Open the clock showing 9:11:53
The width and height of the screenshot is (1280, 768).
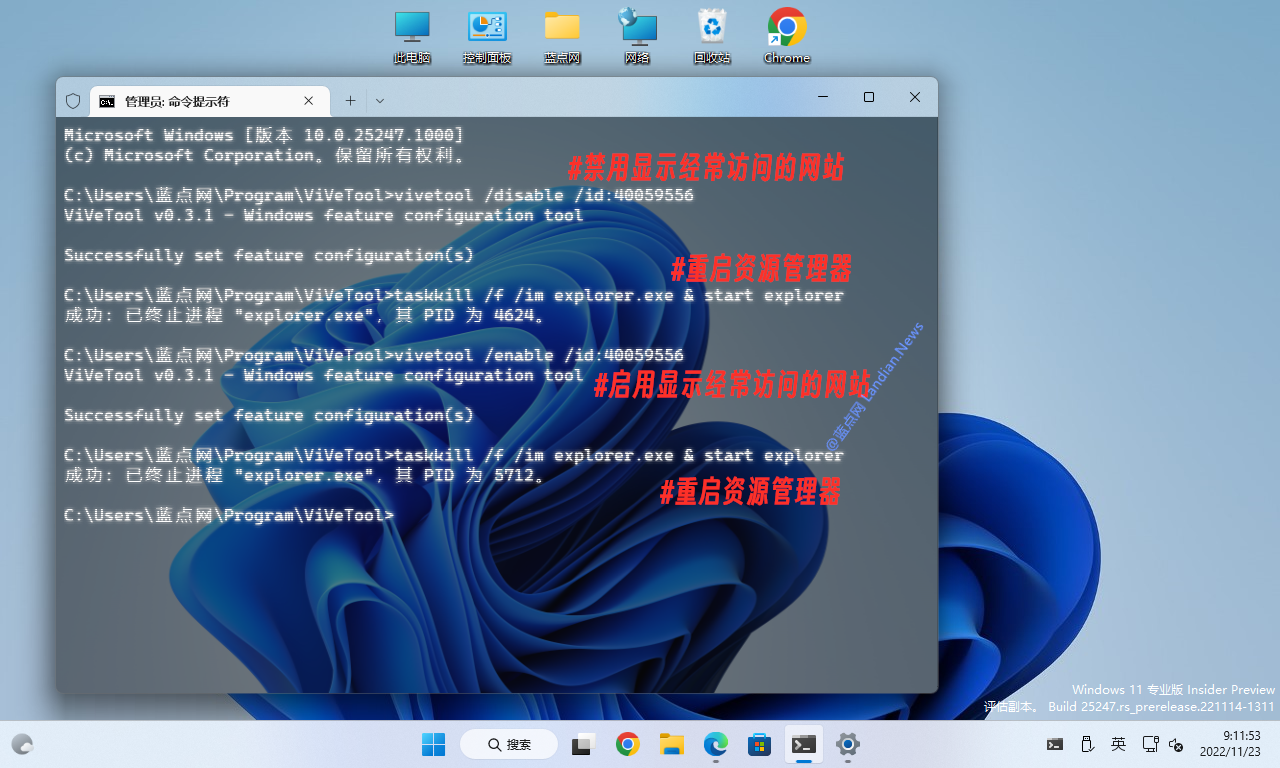(1240, 743)
